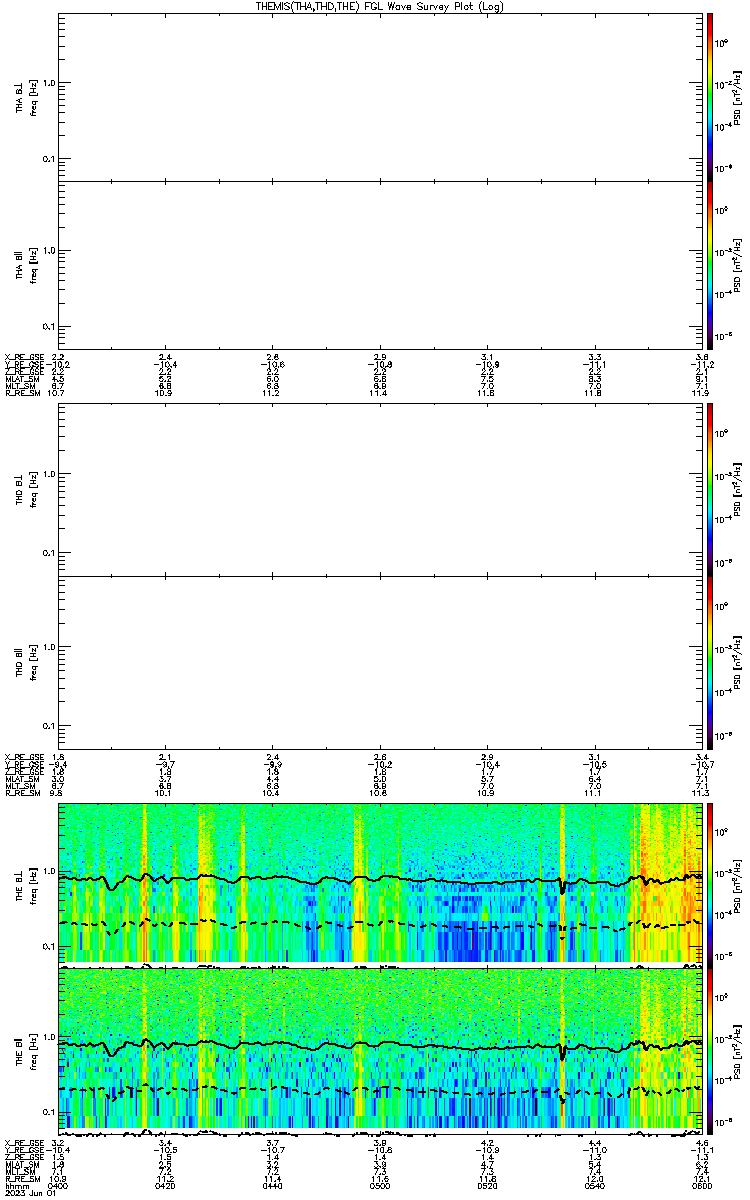Click the "1.0" frequency tick on THE BII

click(50, 1036)
